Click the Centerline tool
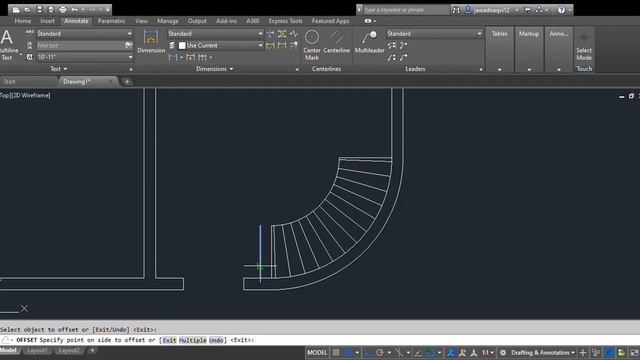Image resolution: width=640 pixels, height=360 pixels. pyautogui.click(x=336, y=42)
